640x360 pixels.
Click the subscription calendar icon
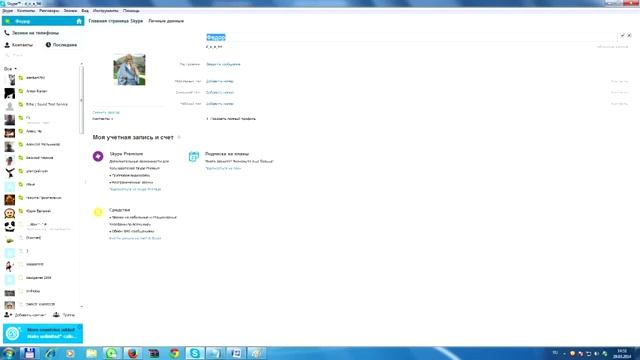click(193, 156)
